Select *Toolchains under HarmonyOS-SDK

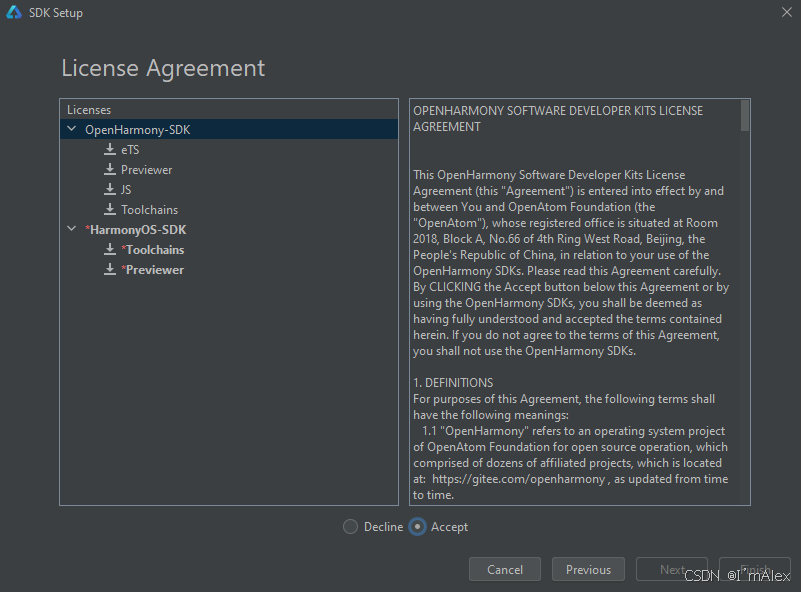pos(229,249)
